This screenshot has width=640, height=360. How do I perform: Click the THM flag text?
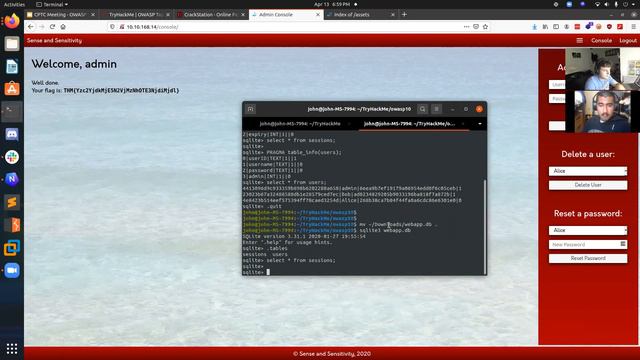click(x=121, y=90)
